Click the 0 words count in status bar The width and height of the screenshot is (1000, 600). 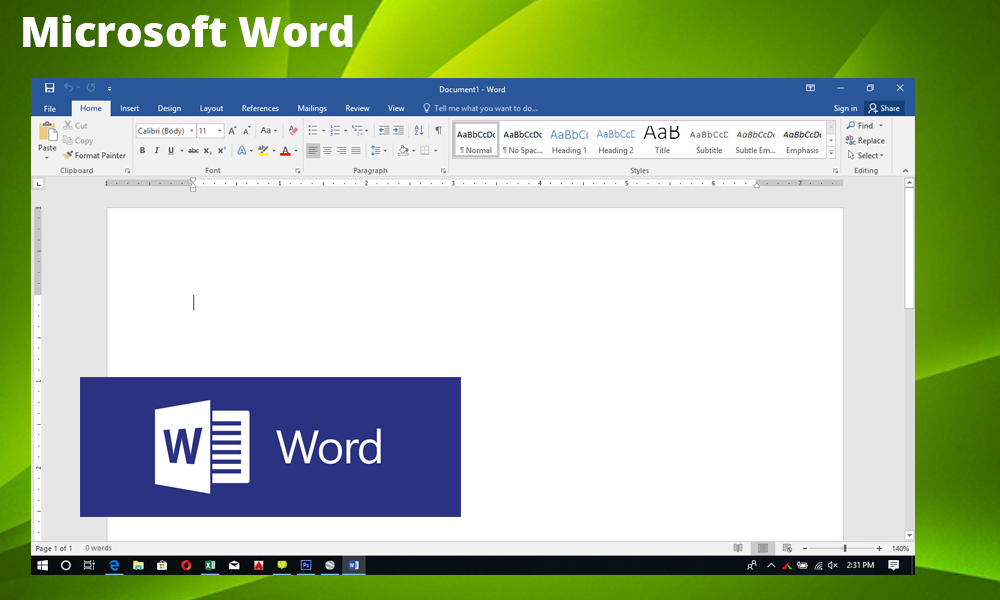98,548
